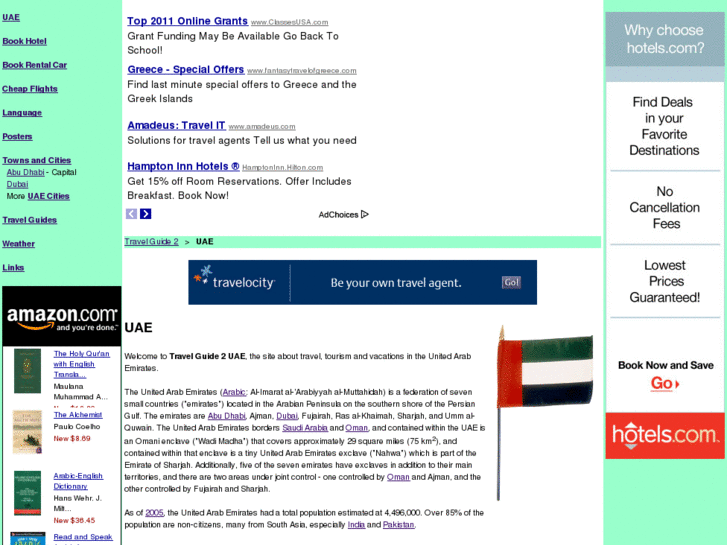Click the previous ads arrow icon
Screen dimensions: 727x545
tap(132, 214)
